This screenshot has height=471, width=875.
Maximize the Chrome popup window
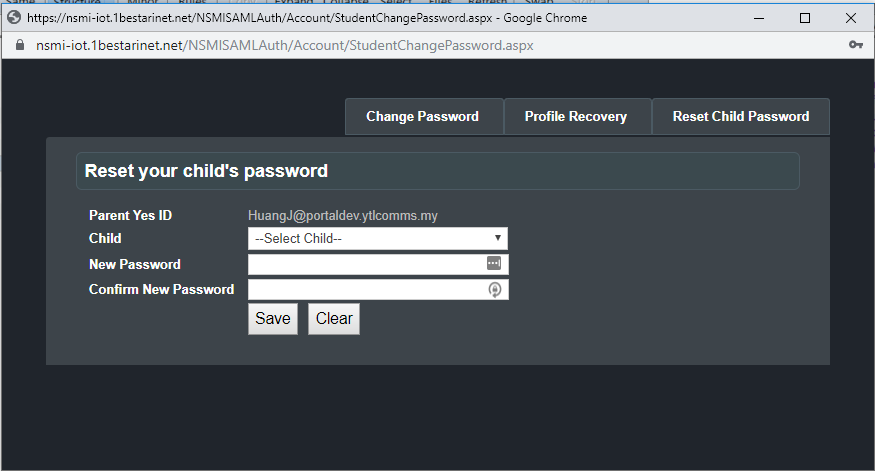pos(805,18)
